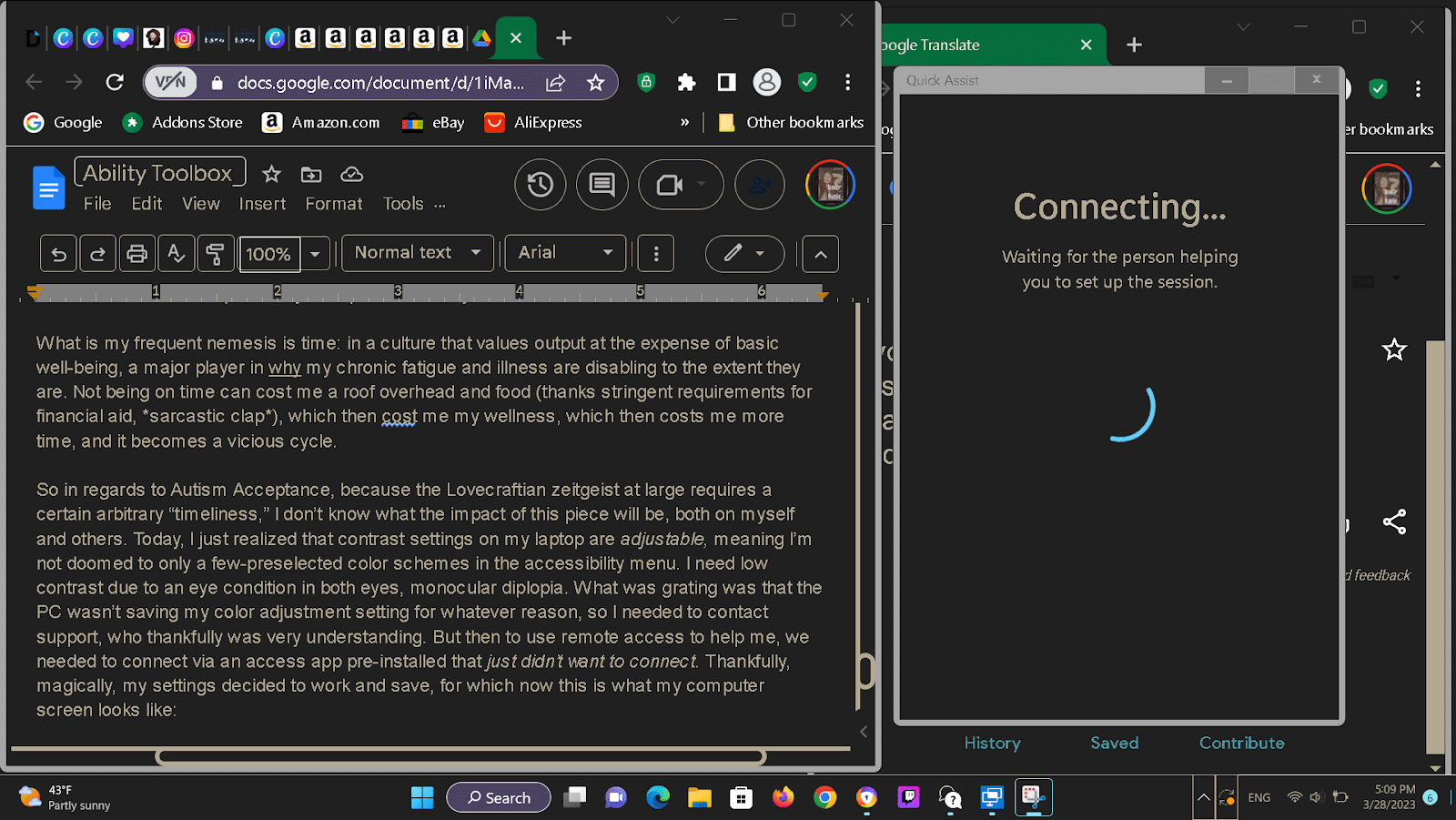The image size is (1456, 820).
Task: Run spelling and grammar check icon
Action: (176, 253)
